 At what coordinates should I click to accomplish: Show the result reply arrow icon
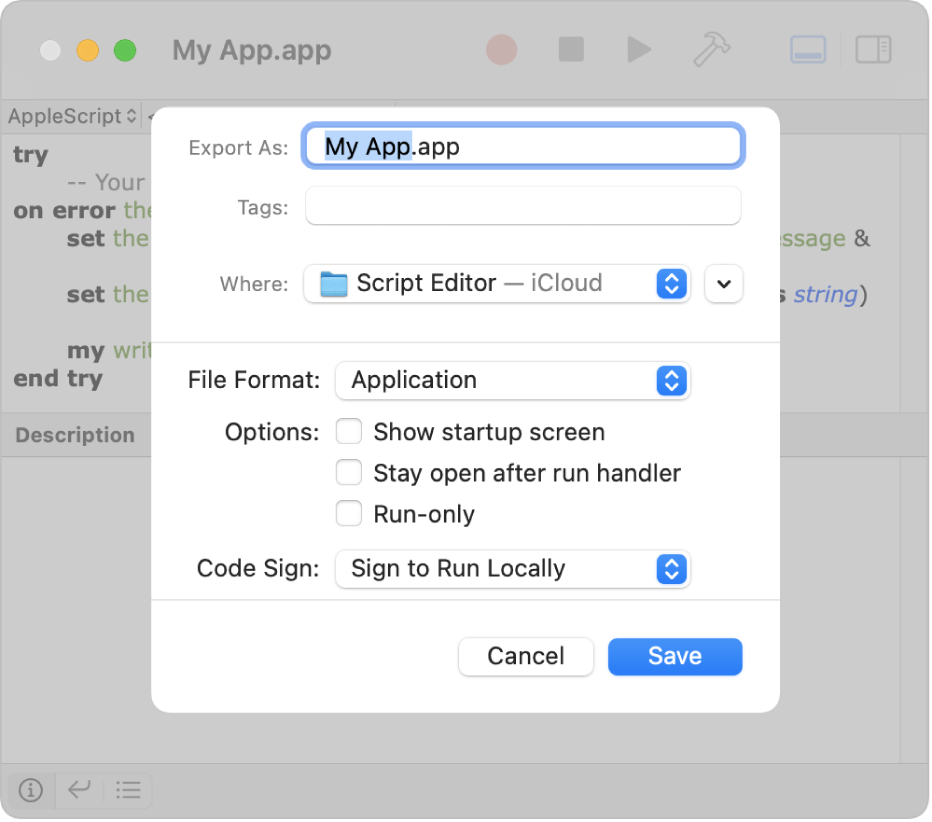click(79, 790)
